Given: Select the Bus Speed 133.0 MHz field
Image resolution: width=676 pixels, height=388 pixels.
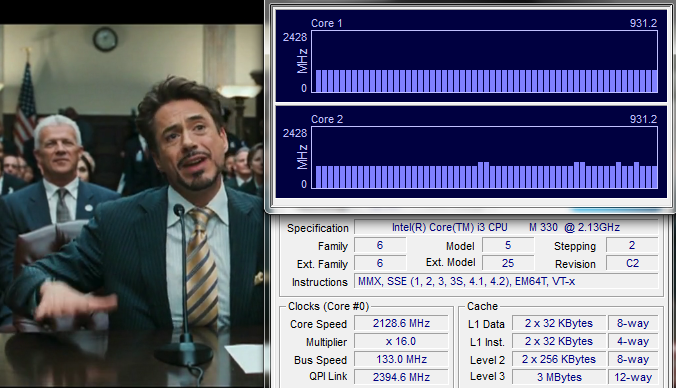Looking at the screenshot, I should click(x=401, y=360).
